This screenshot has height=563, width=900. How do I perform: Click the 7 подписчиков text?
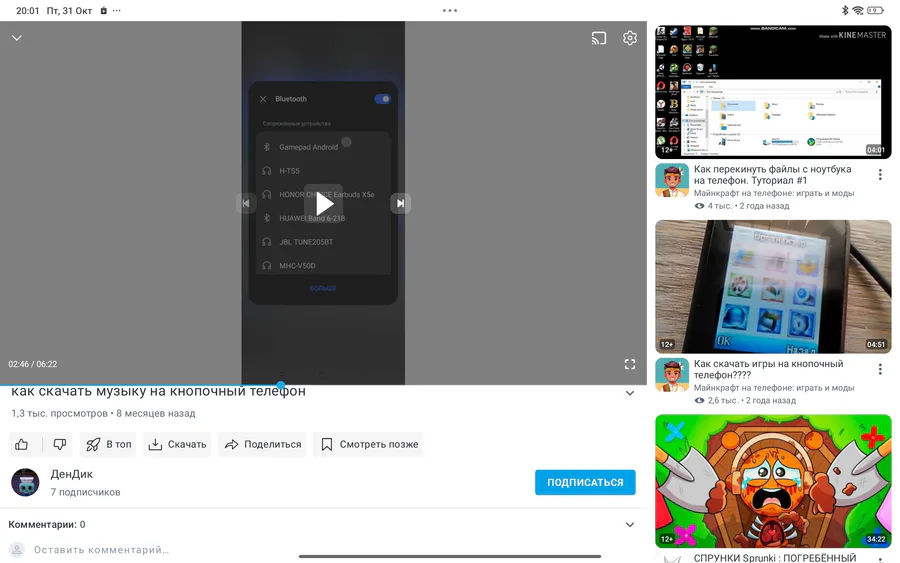pos(86,492)
